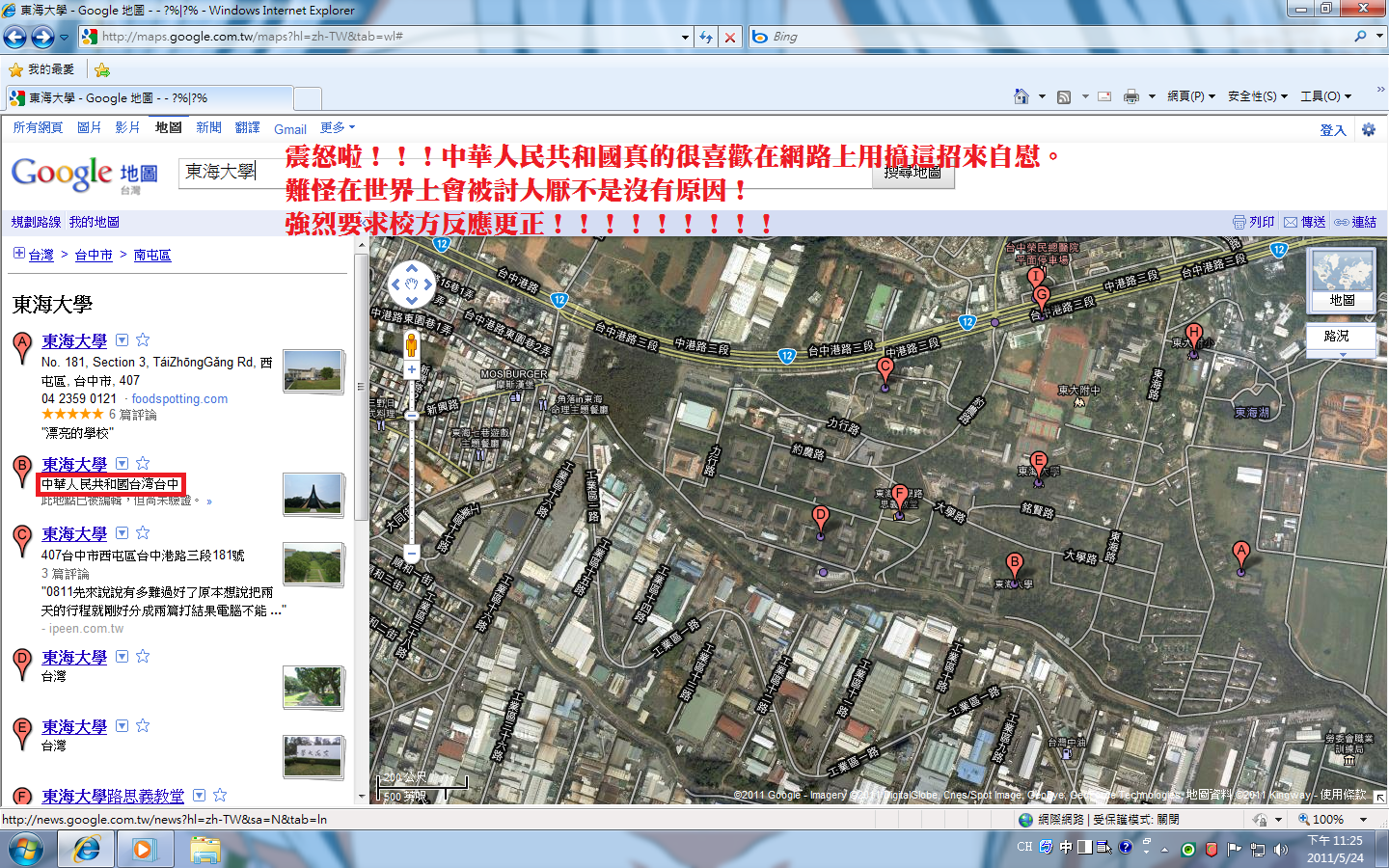This screenshot has height=868, width=1389.
Task: Open the 安全性(S) menu dropdown
Action: [x=1258, y=96]
